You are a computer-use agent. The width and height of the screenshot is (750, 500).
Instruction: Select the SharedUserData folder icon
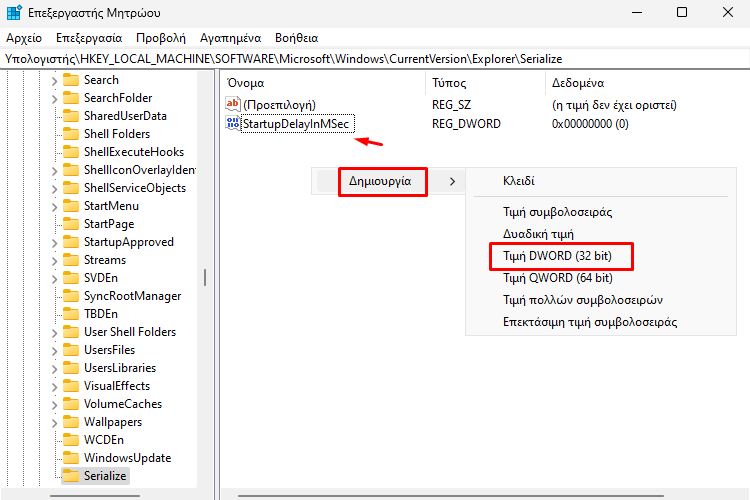click(x=71, y=116)
